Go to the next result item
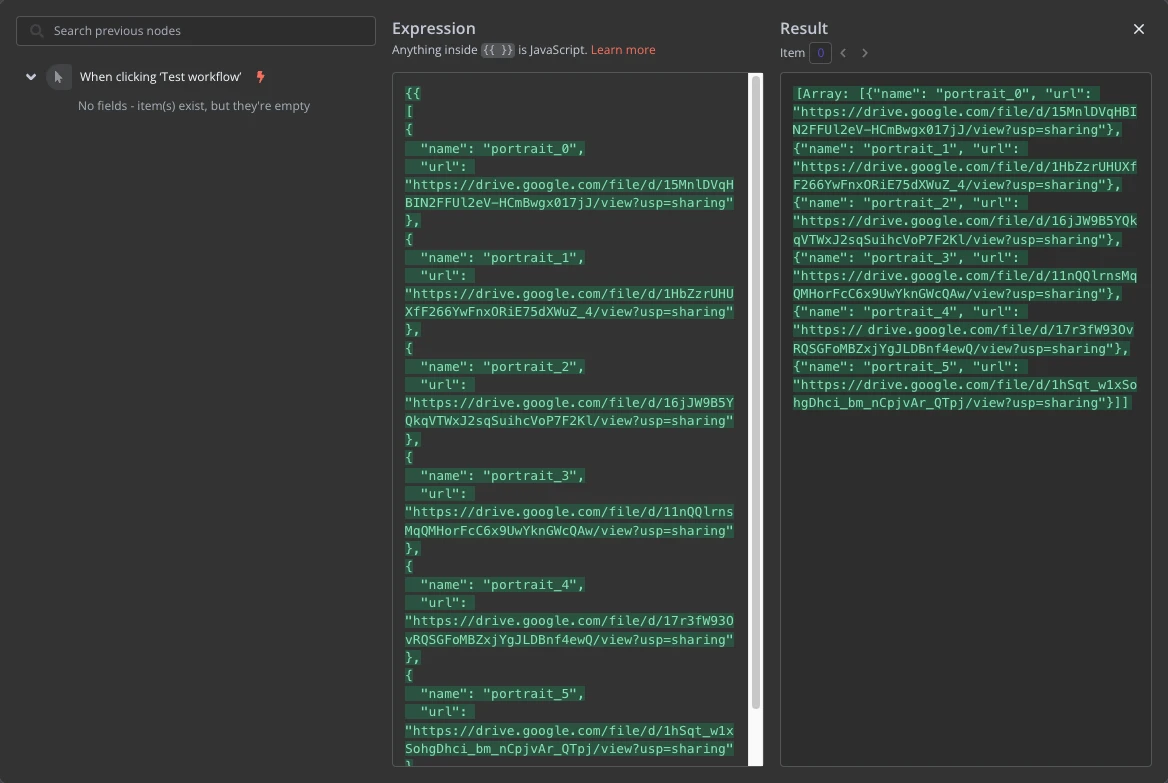The height and width of the screenshot is (783, 1168). click(865, 53)
